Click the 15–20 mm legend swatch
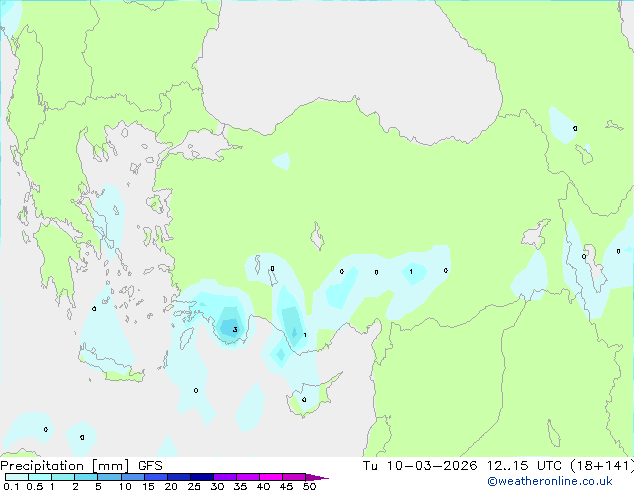The image size is (634, 490). tap(156, 477)
